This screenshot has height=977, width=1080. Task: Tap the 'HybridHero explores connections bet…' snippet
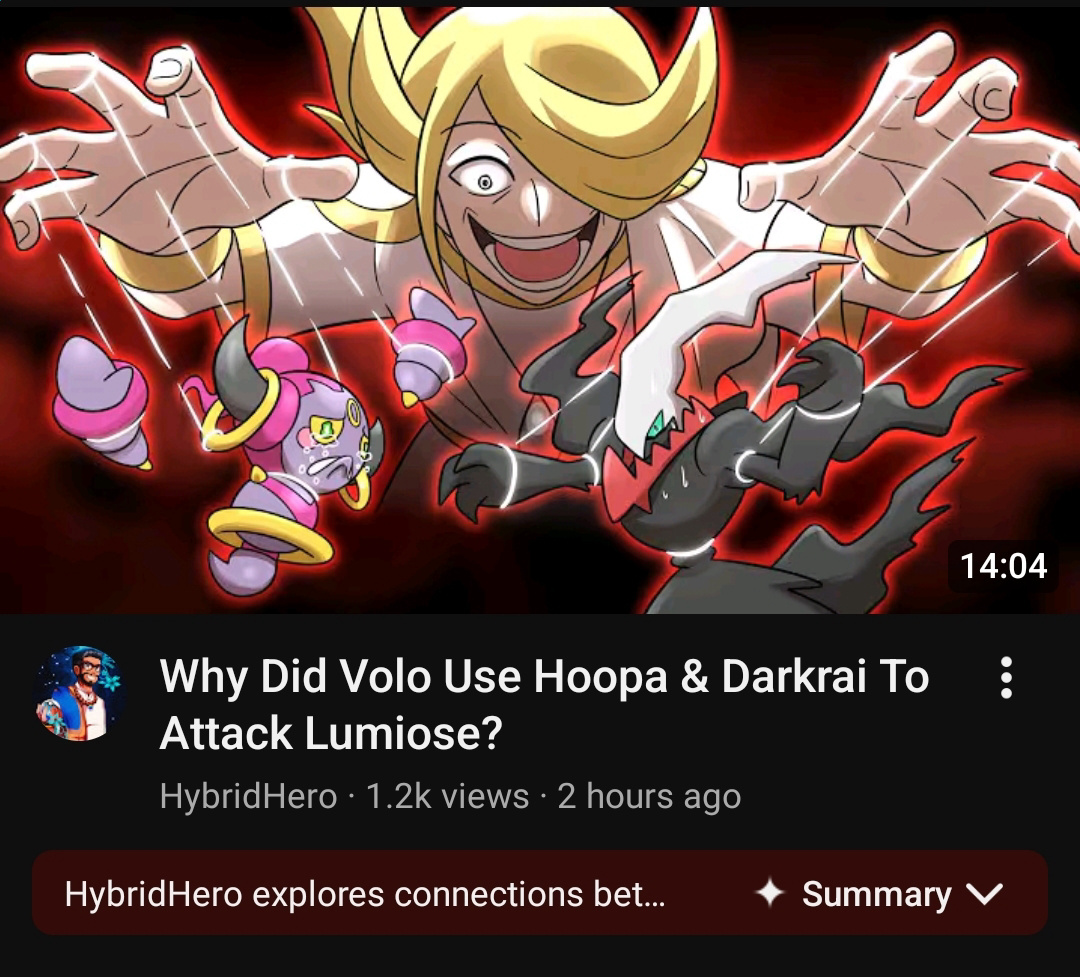coord(364,894)
